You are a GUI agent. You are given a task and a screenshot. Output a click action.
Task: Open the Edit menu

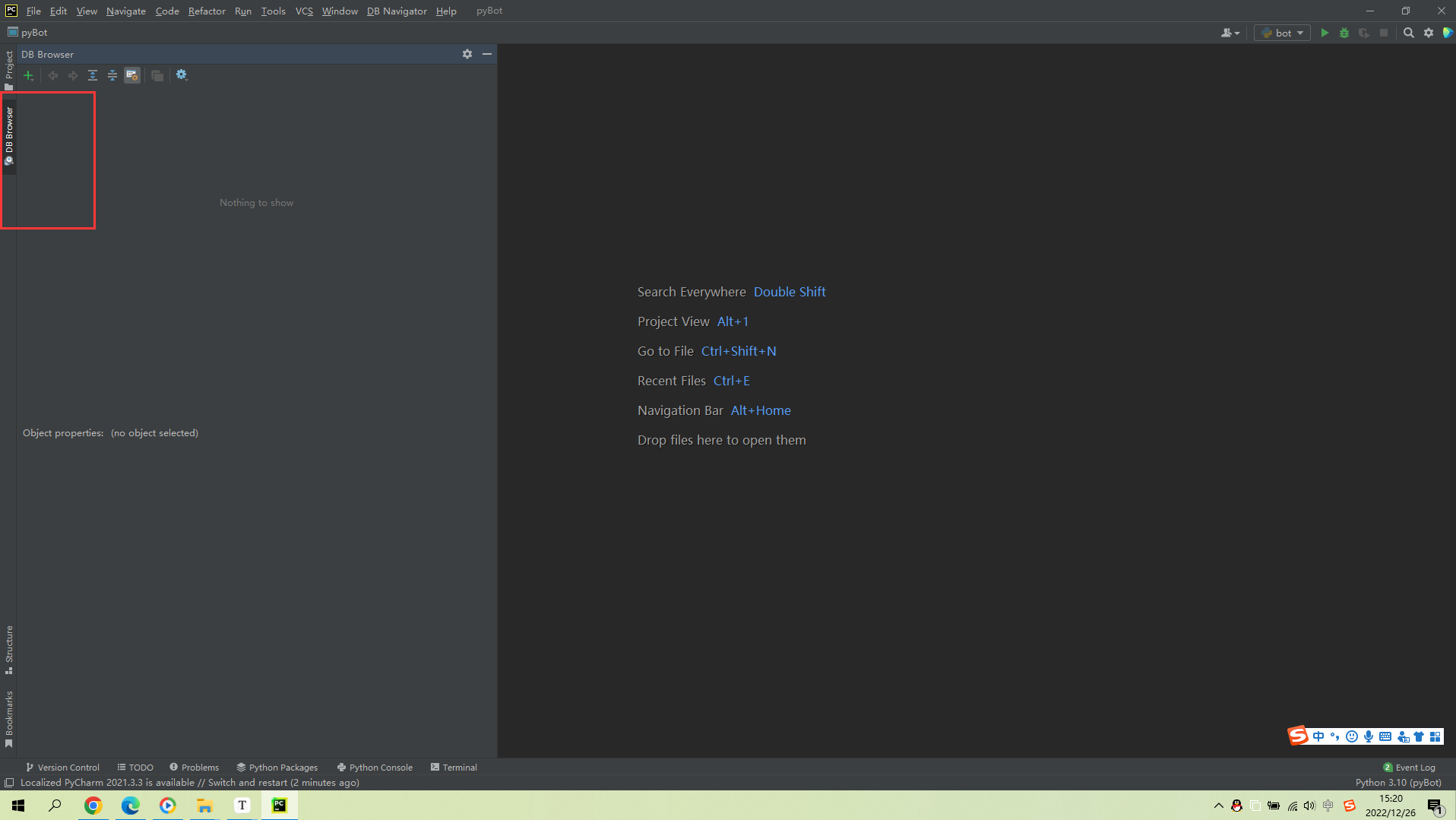[59, 11]
